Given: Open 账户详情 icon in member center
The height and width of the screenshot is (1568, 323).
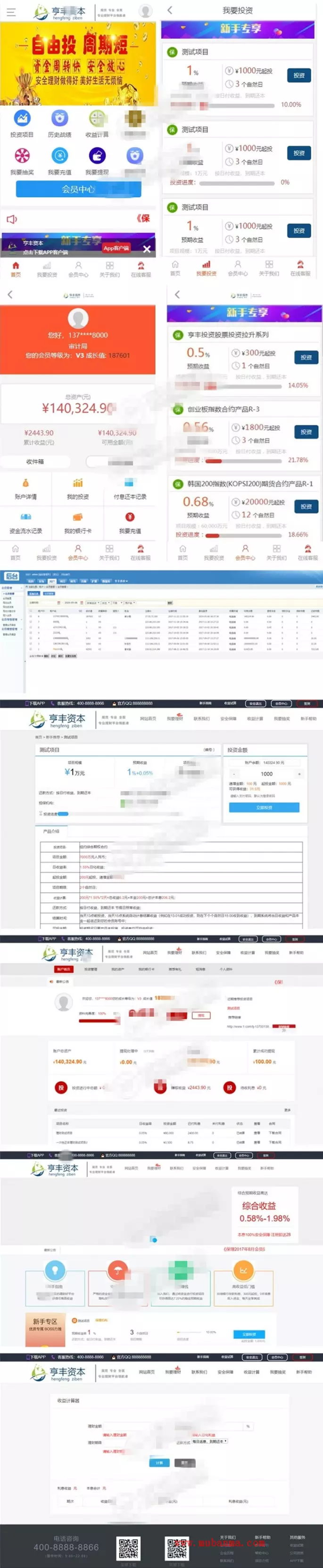Looking at the screenshot, I should [x=25, y=483].
